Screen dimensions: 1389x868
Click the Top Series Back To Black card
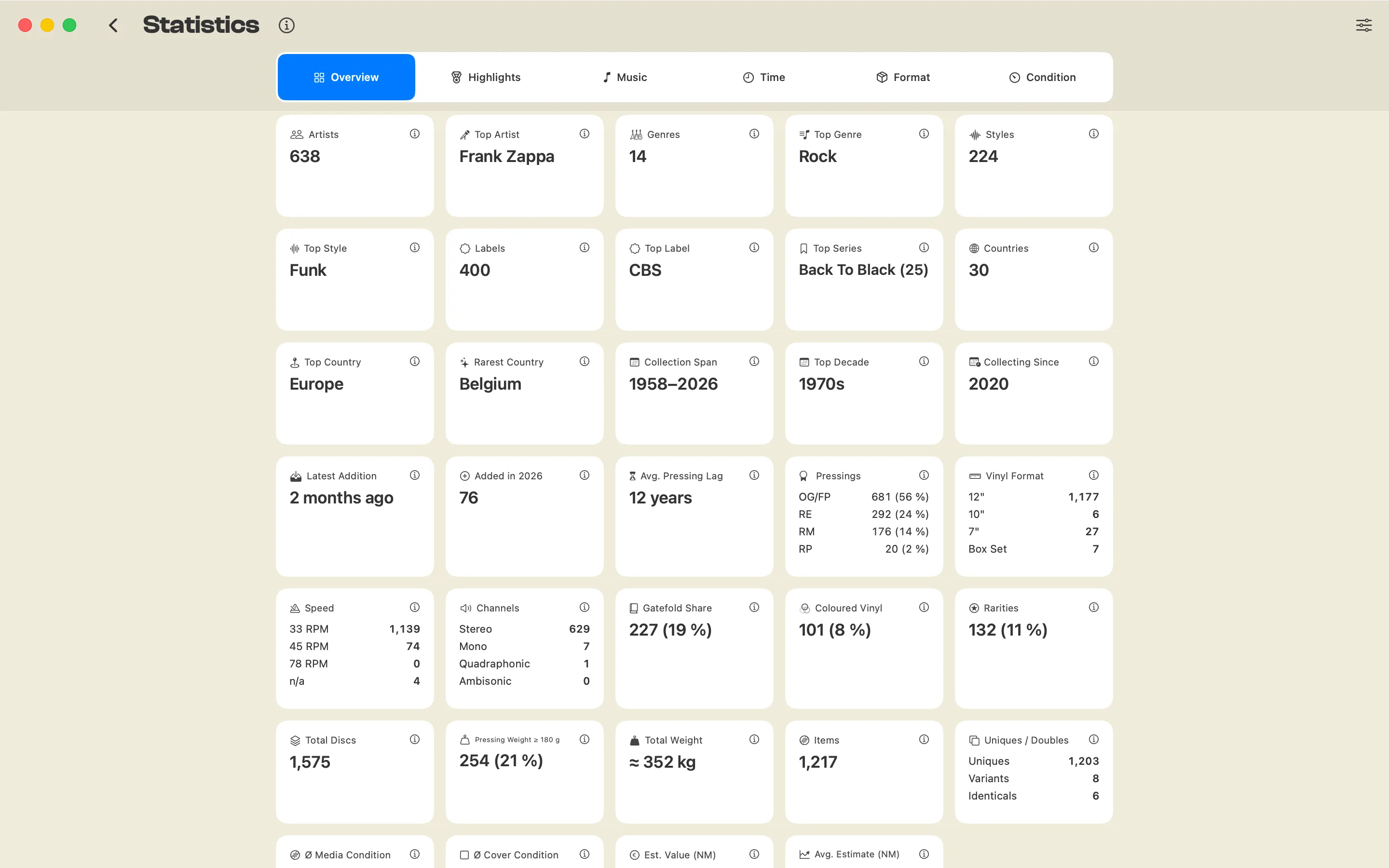pos(864,280)
